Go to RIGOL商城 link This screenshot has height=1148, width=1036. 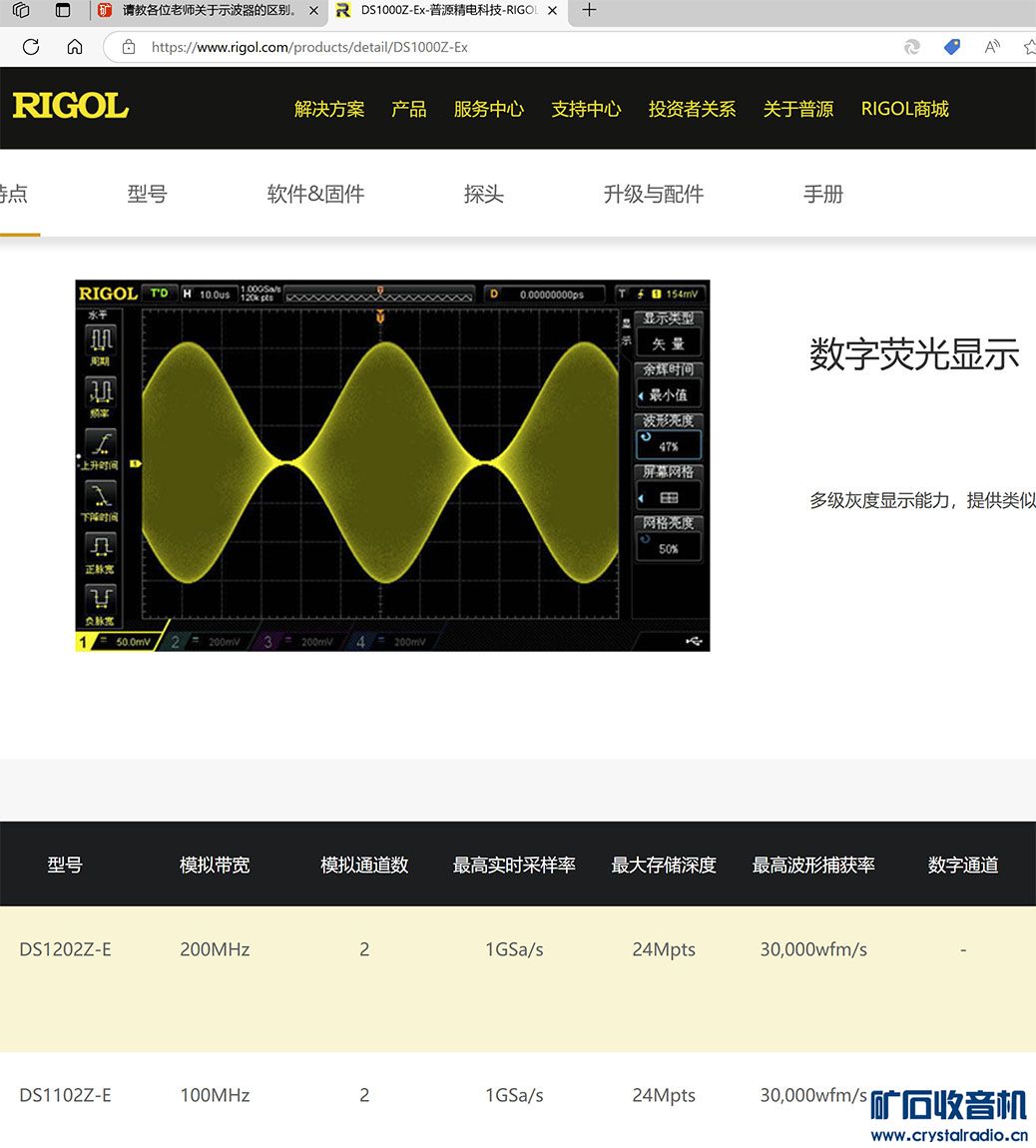(905, 109)
